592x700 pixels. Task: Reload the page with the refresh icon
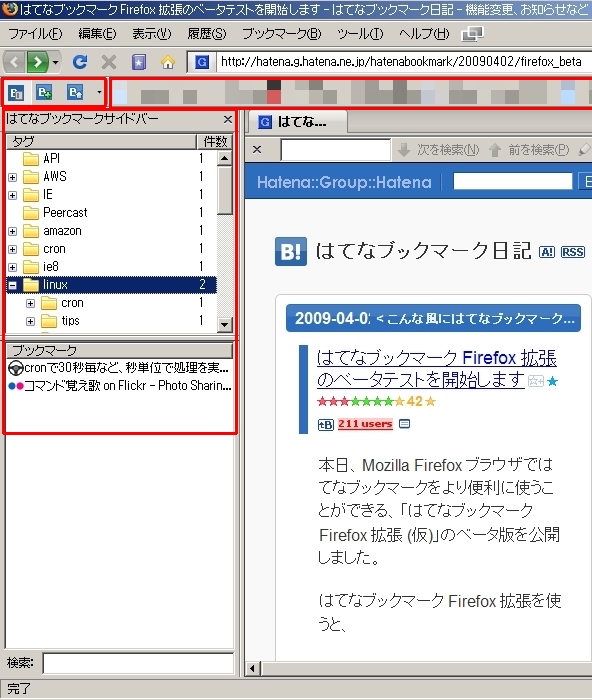tap(80, 62)
